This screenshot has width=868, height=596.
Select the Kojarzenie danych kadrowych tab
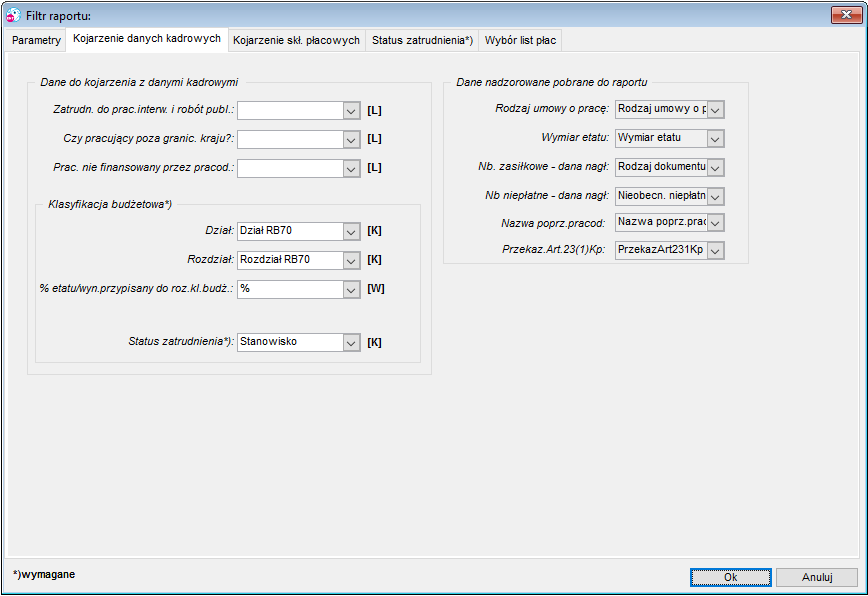(x=147, y=39)
